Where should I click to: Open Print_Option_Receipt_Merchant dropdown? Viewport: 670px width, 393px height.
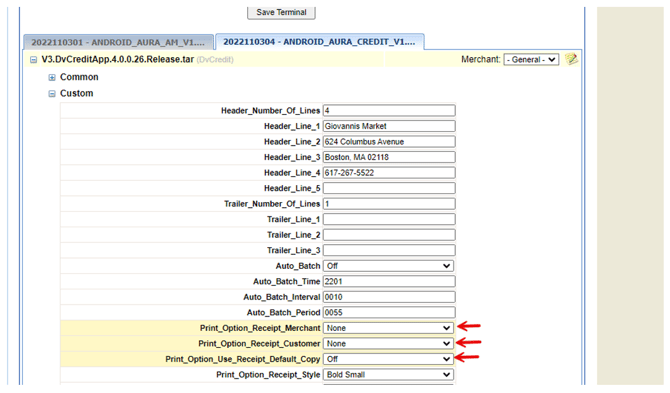[x=388, y=328]
